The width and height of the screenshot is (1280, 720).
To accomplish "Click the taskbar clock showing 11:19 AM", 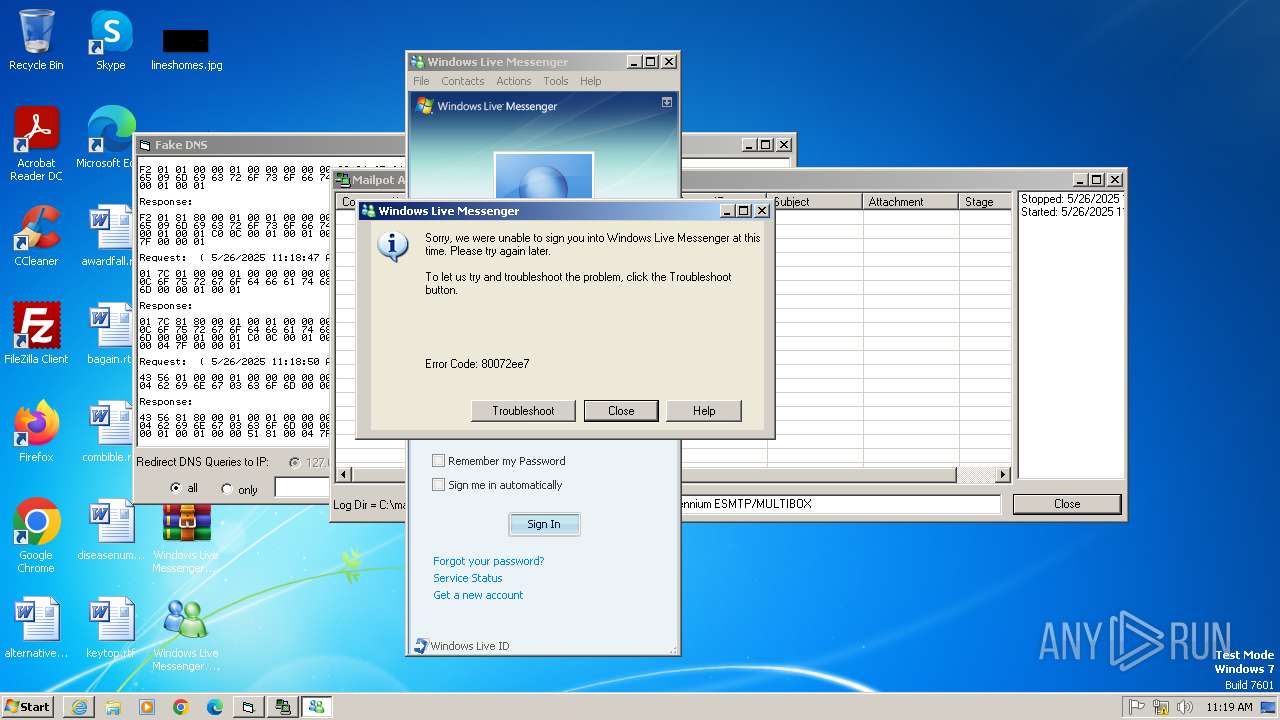I will pos(1229,707).
